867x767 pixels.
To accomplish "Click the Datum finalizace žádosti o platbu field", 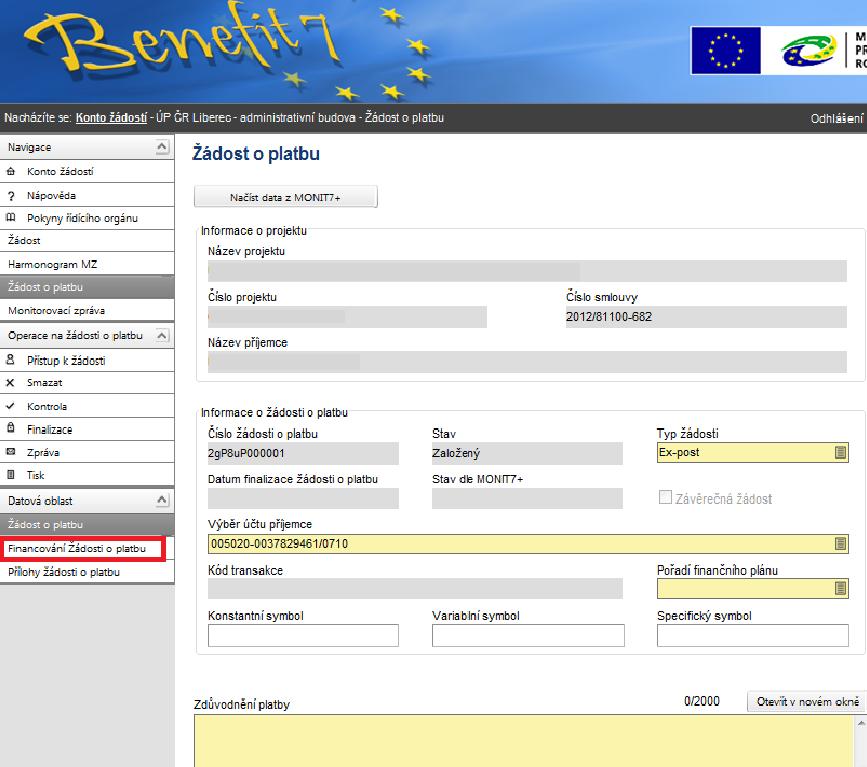I will tap(303, 498).
